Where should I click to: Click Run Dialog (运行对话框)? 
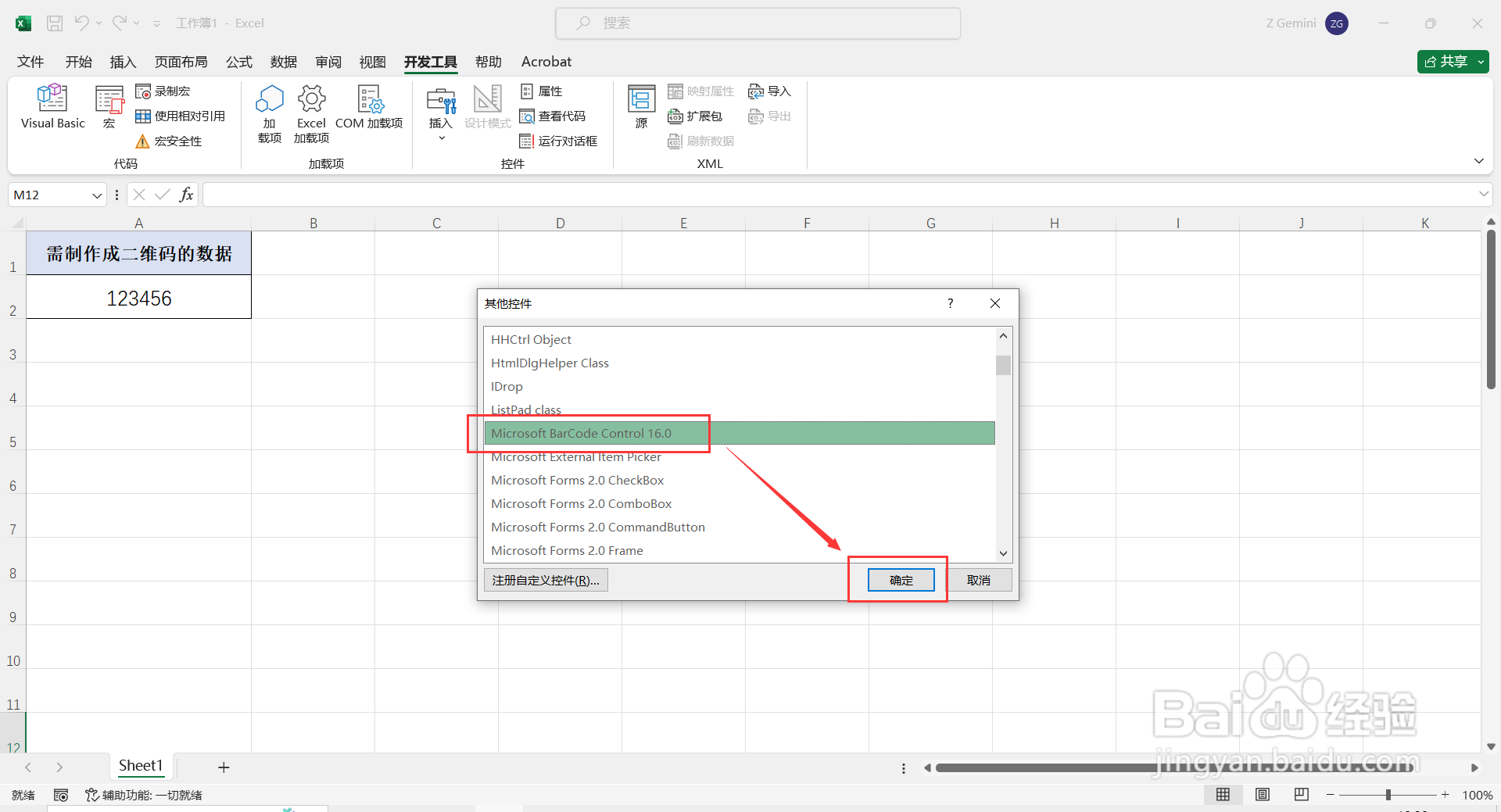559,141
